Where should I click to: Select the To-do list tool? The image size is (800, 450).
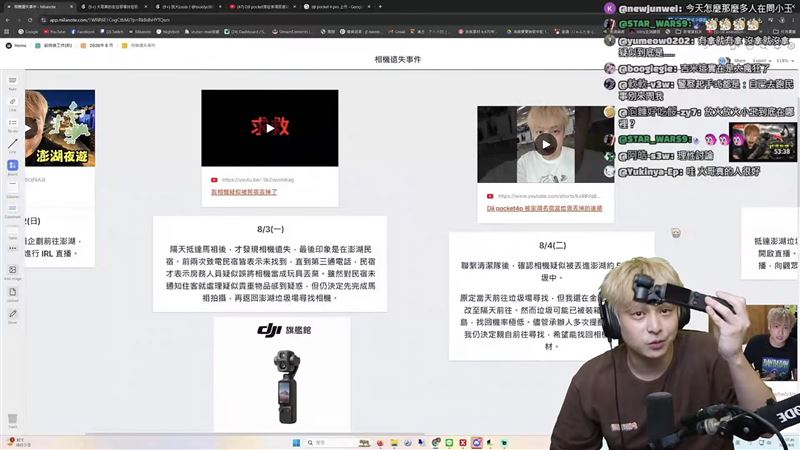pos(12,124)
